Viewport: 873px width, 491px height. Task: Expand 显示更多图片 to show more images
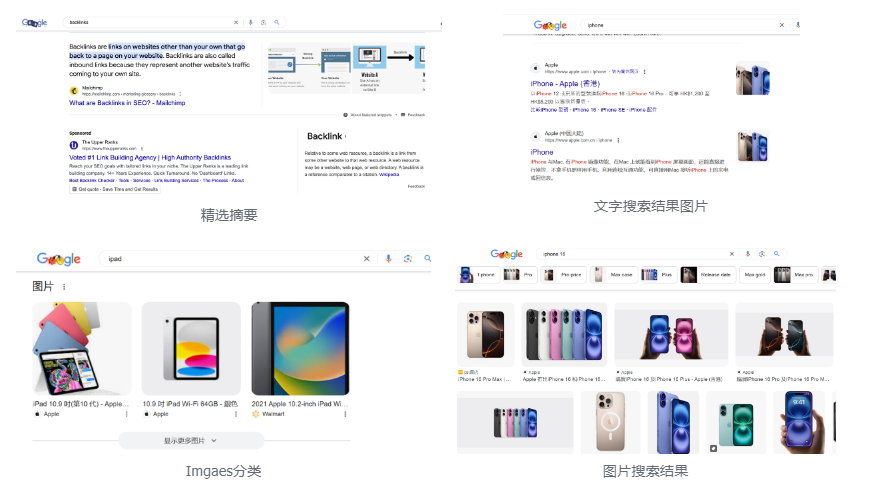click(191, 440)
